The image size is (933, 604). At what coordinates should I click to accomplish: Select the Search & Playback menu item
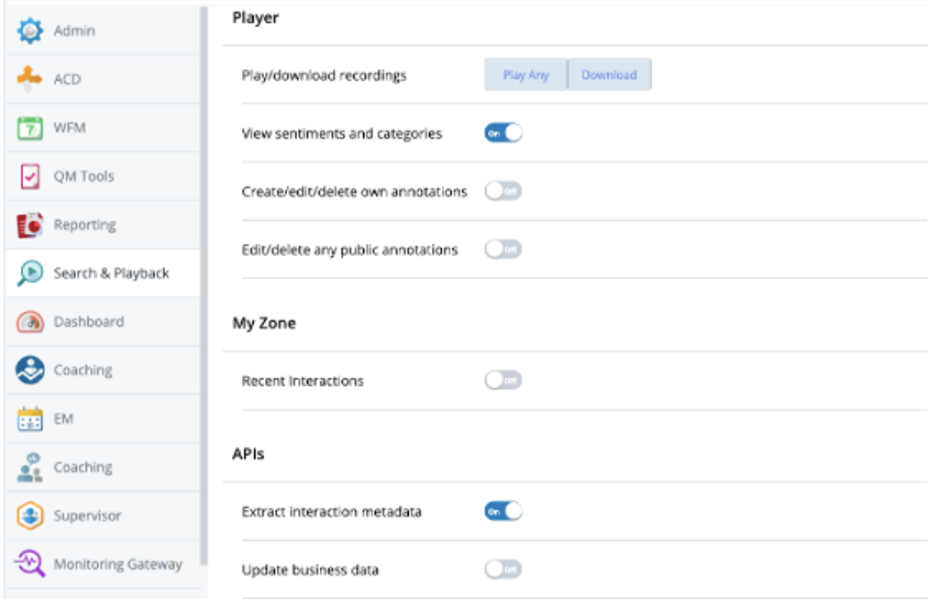point(103,273)
